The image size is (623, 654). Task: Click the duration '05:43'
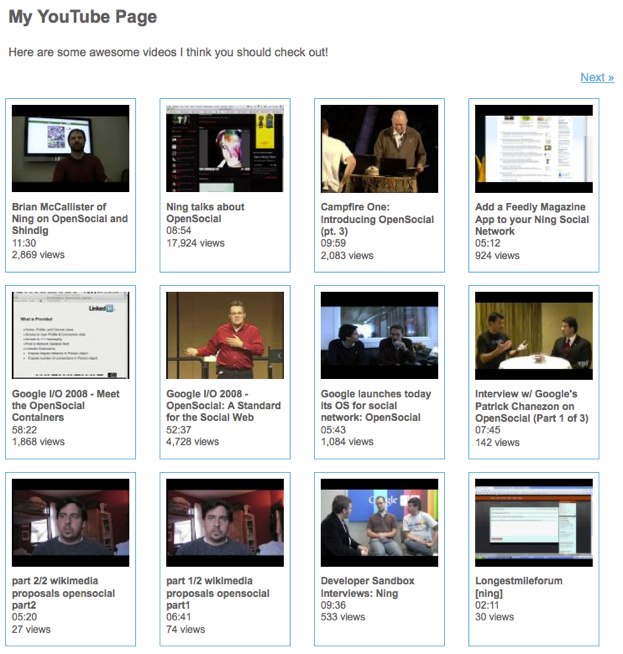pos(333,430)
